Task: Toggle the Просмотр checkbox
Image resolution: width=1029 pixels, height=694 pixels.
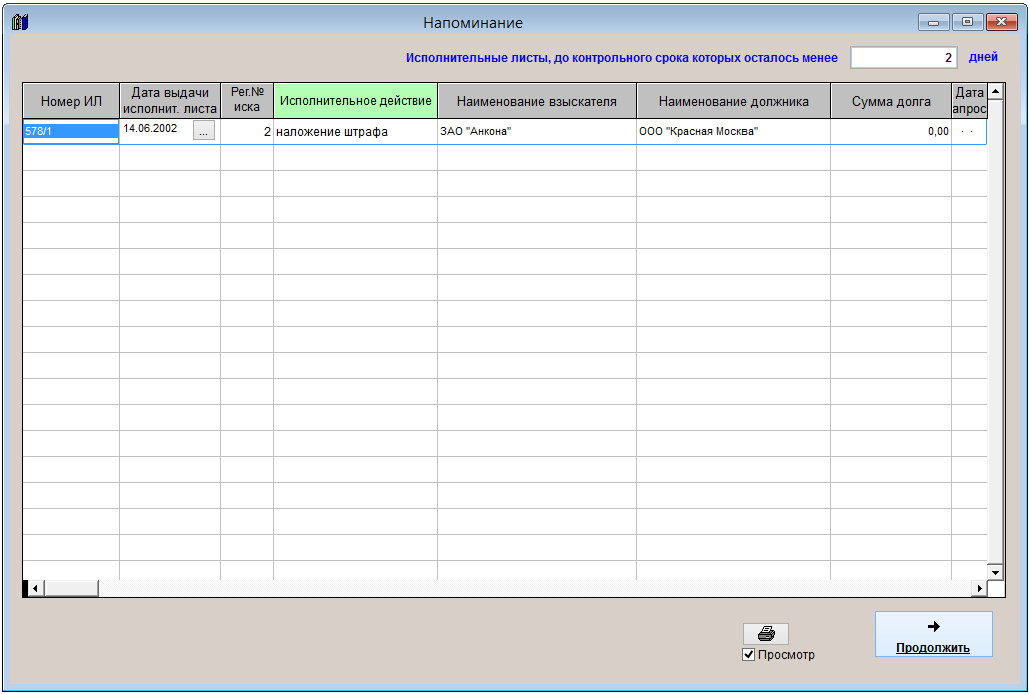Action: tap(748, 655)
